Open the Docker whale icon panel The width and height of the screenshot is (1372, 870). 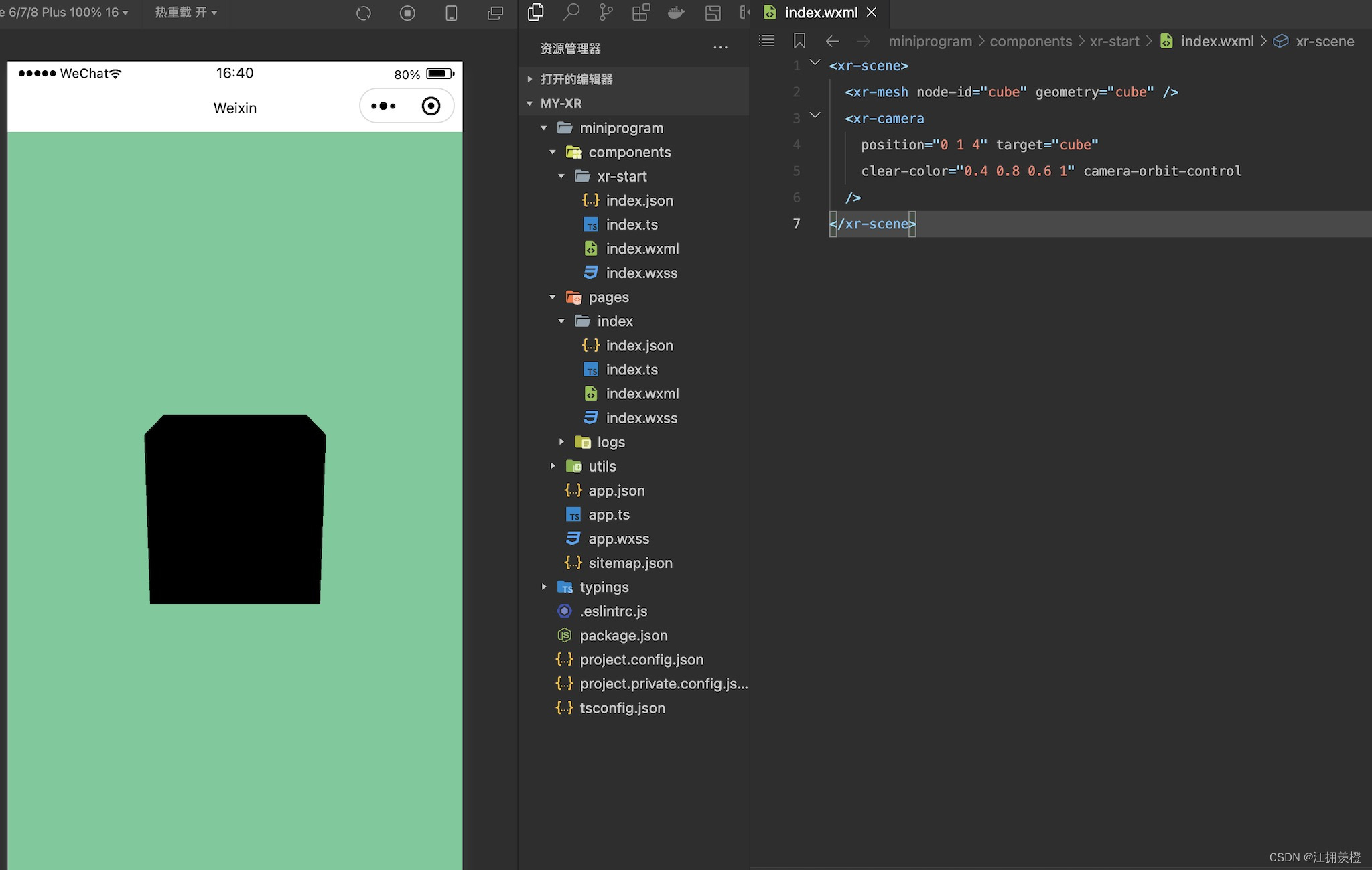tap(676, 12)
